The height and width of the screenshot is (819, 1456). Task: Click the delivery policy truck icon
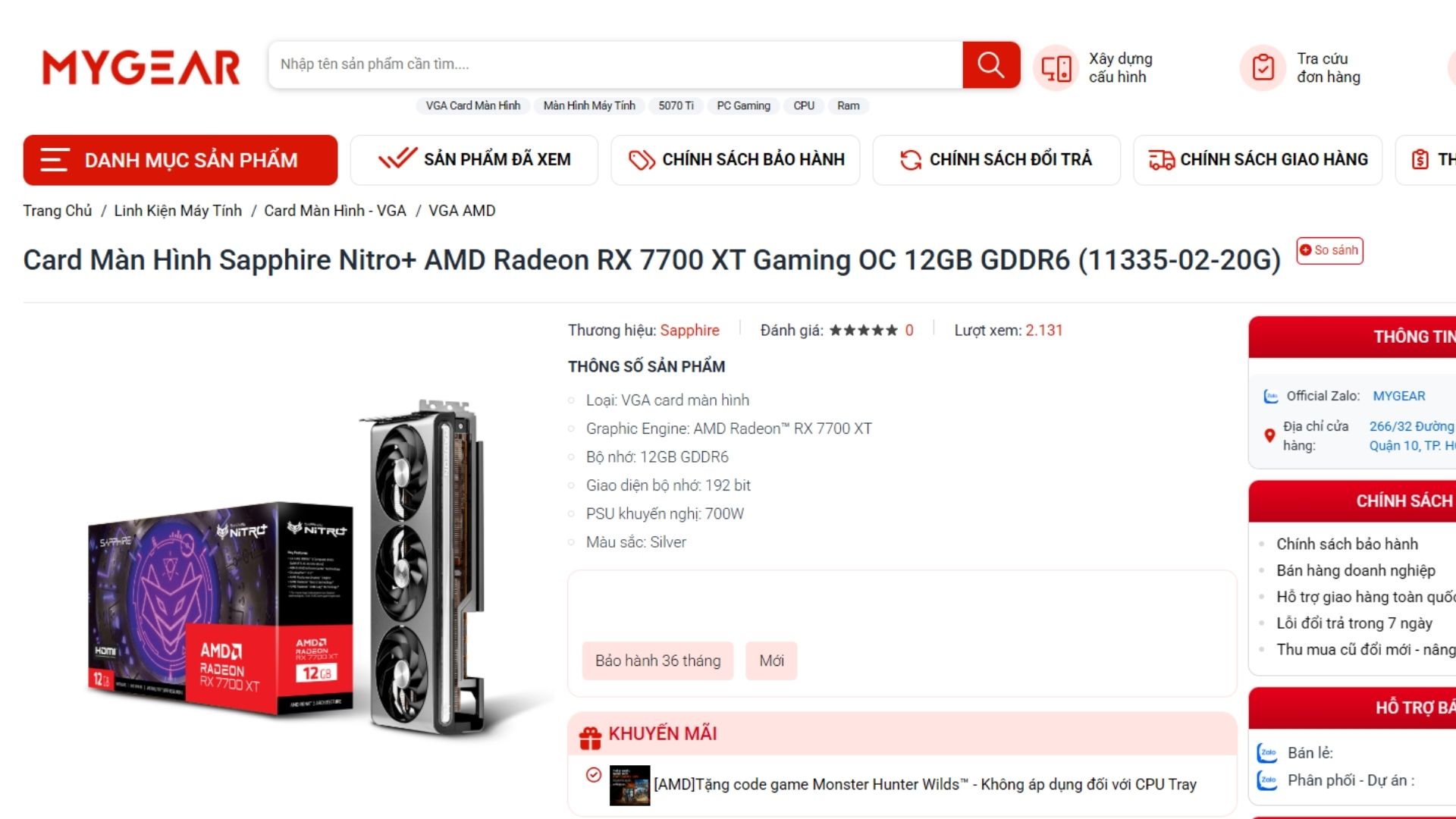click(x=1161, y=159)
